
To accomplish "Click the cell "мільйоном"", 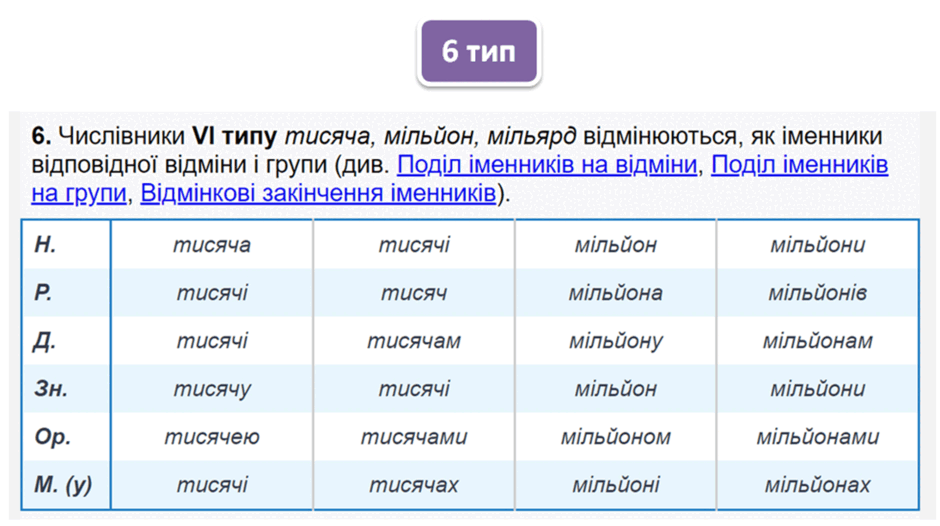I will 616,437.
